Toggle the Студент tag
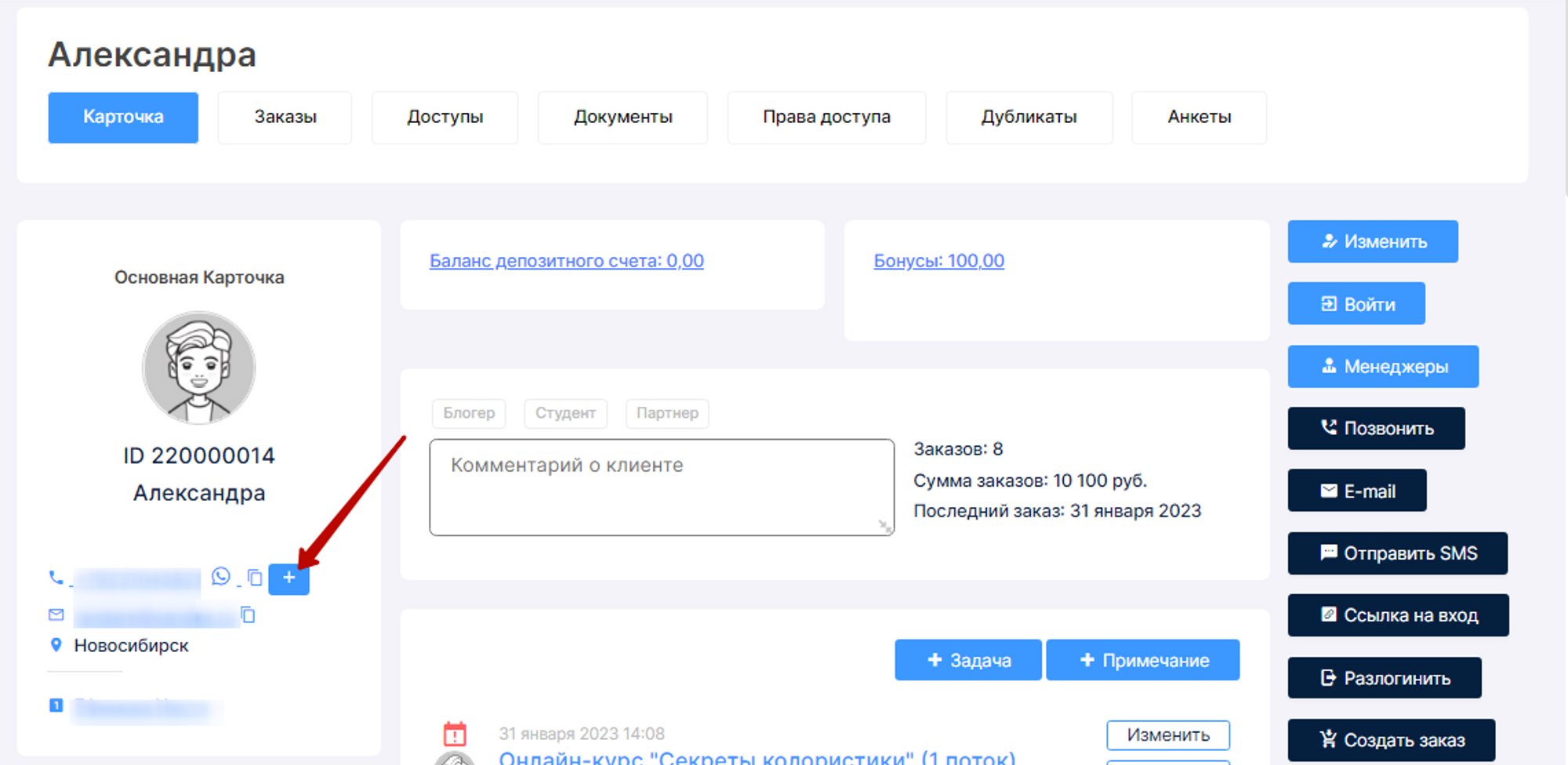The height and width of the screenshot is (765, 1568). coord(565,413)
